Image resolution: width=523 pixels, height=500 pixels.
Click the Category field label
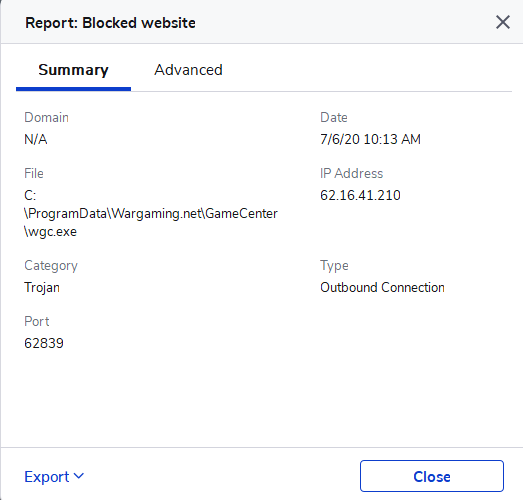(x=51, y=266)
